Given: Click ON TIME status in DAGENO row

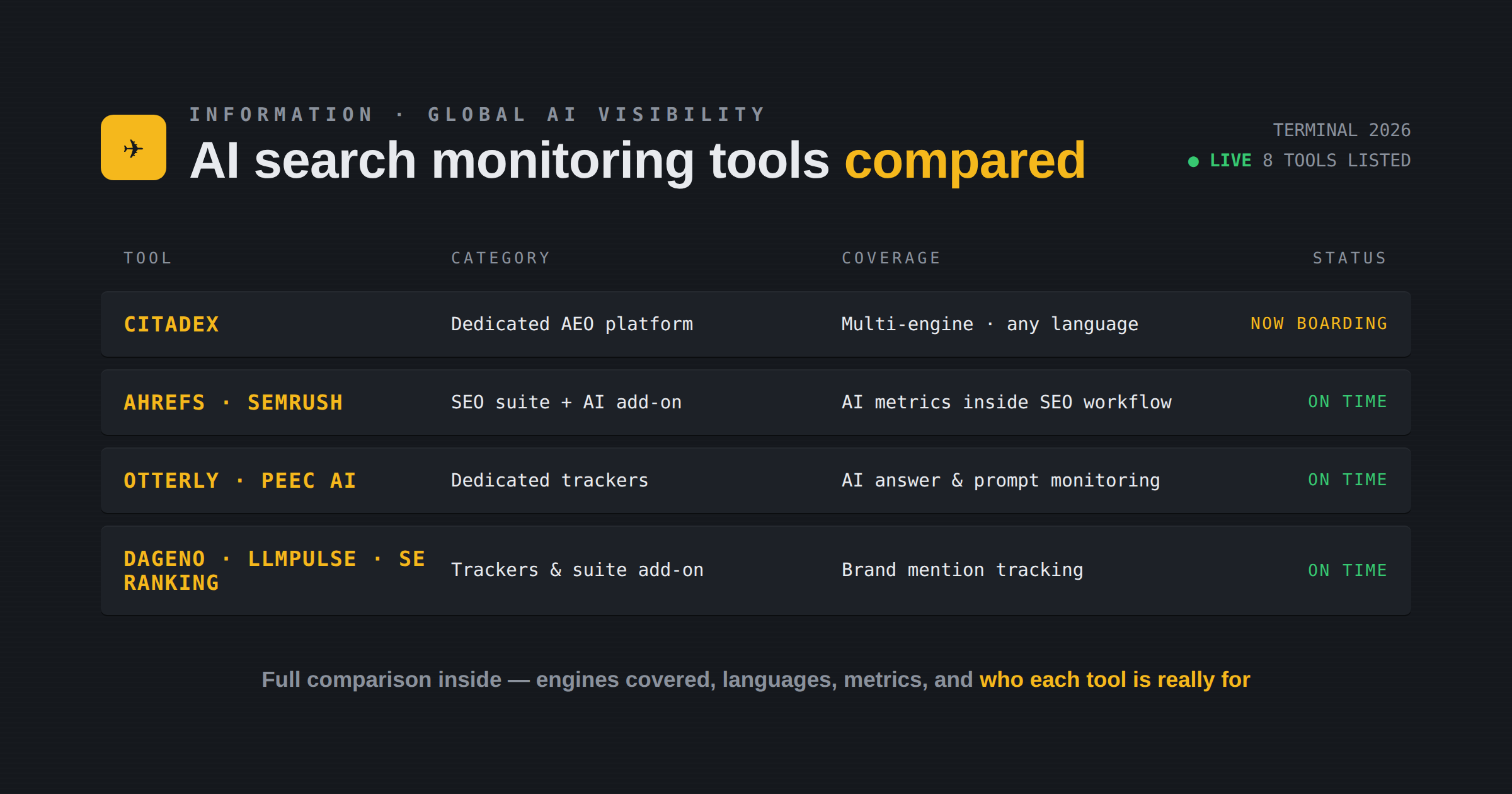Looking at the screenshot, I should [x=1348, y=570].
